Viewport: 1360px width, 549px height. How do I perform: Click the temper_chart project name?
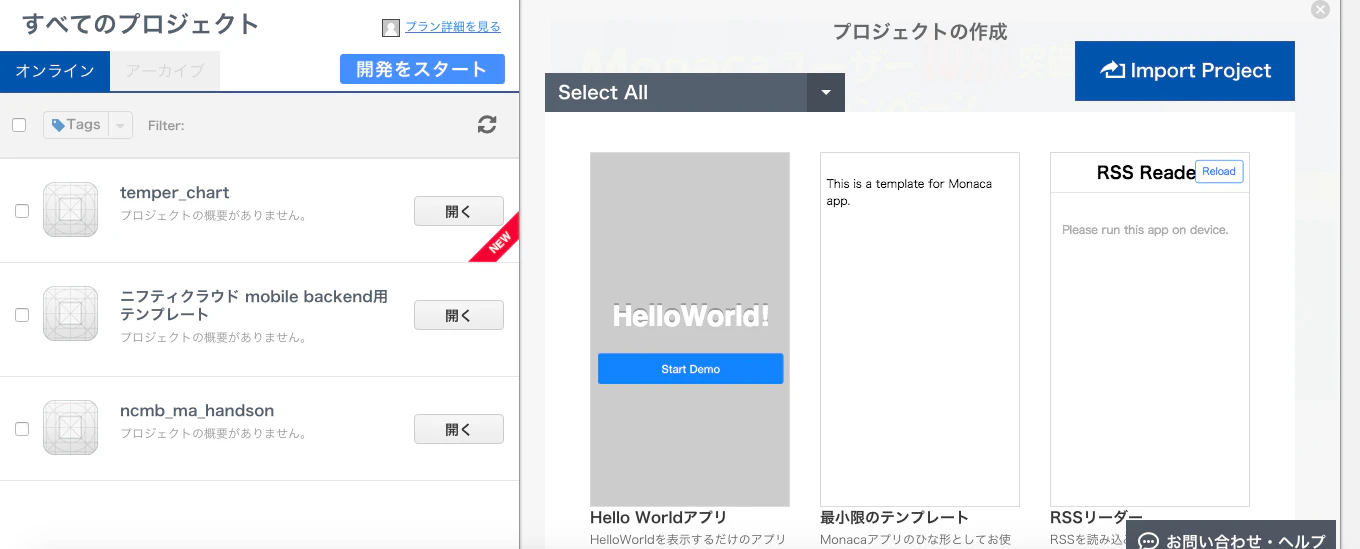pyautogui.click(x=175, y=192)
